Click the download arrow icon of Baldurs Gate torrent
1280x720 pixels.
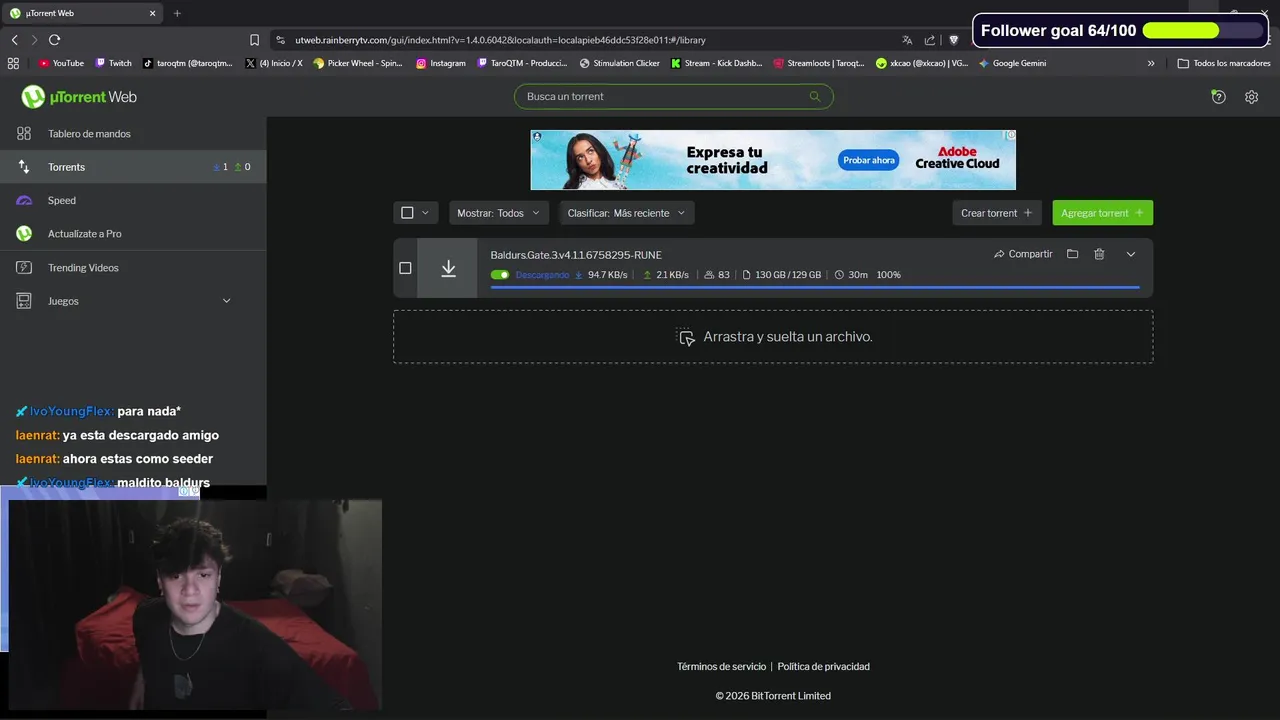pyautogui.click(x=448, y=268)
